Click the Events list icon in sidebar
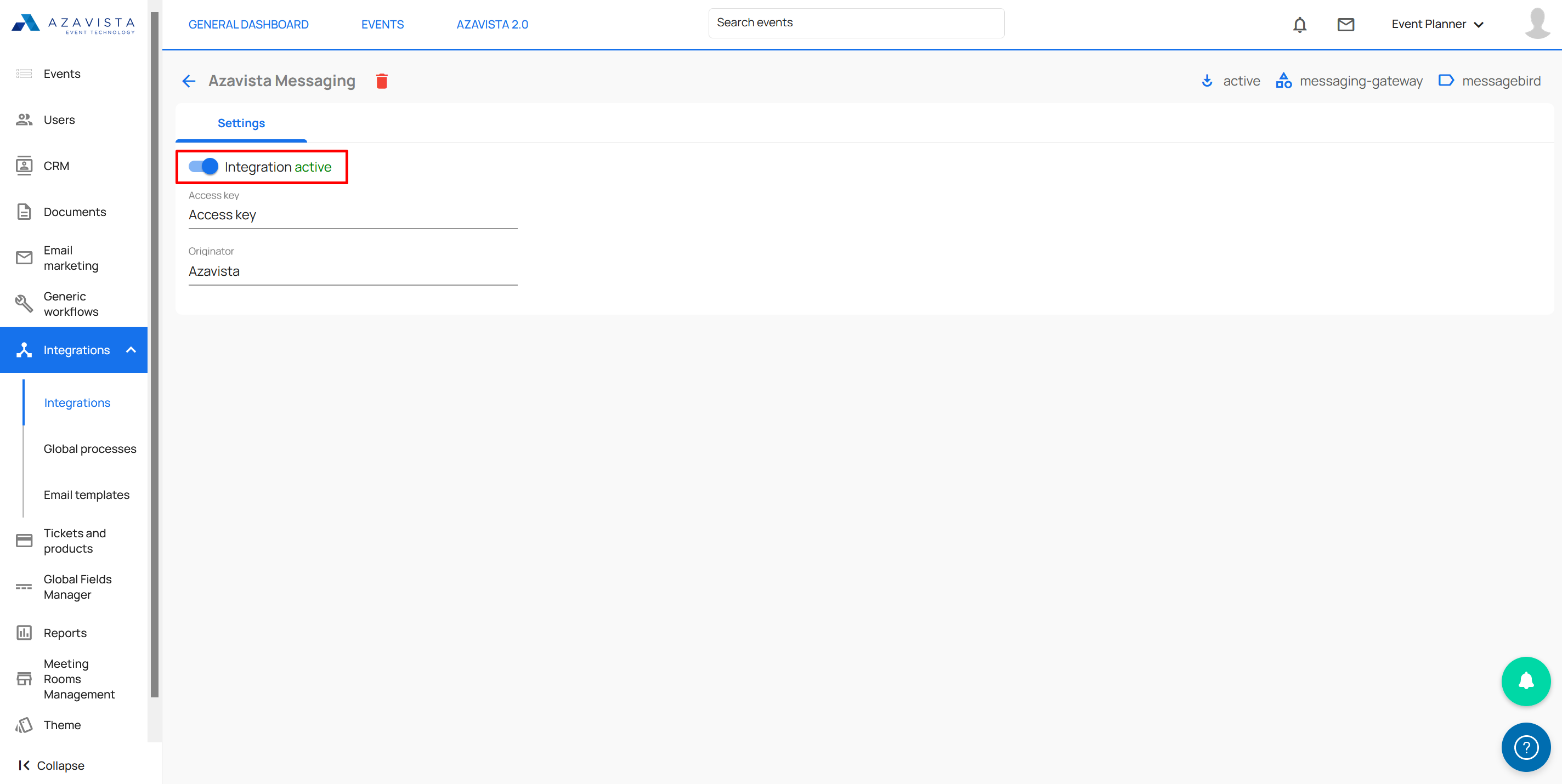 click(24, 74)
